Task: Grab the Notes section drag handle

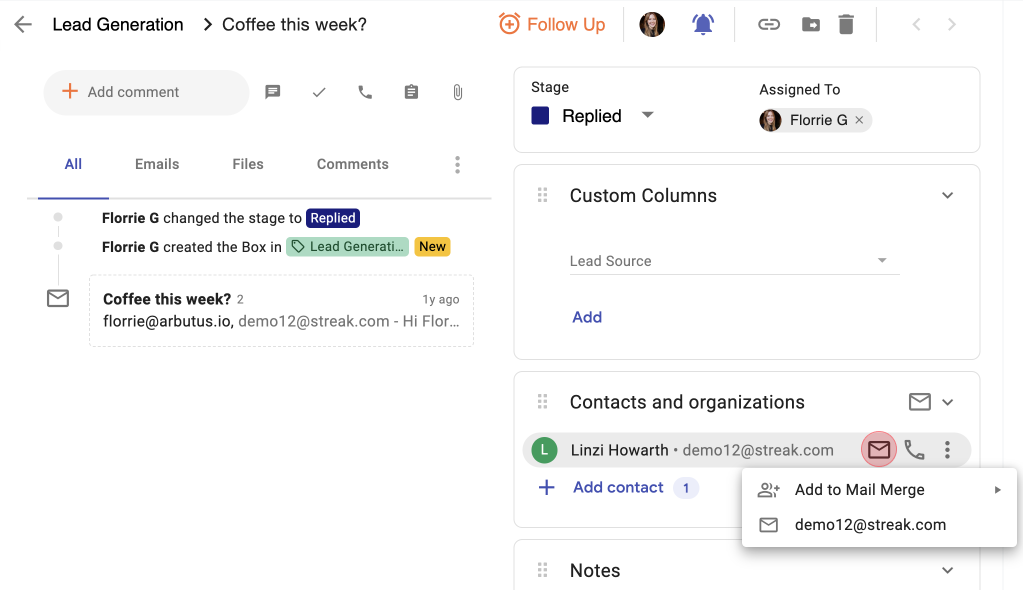Action: click(542, 570)
